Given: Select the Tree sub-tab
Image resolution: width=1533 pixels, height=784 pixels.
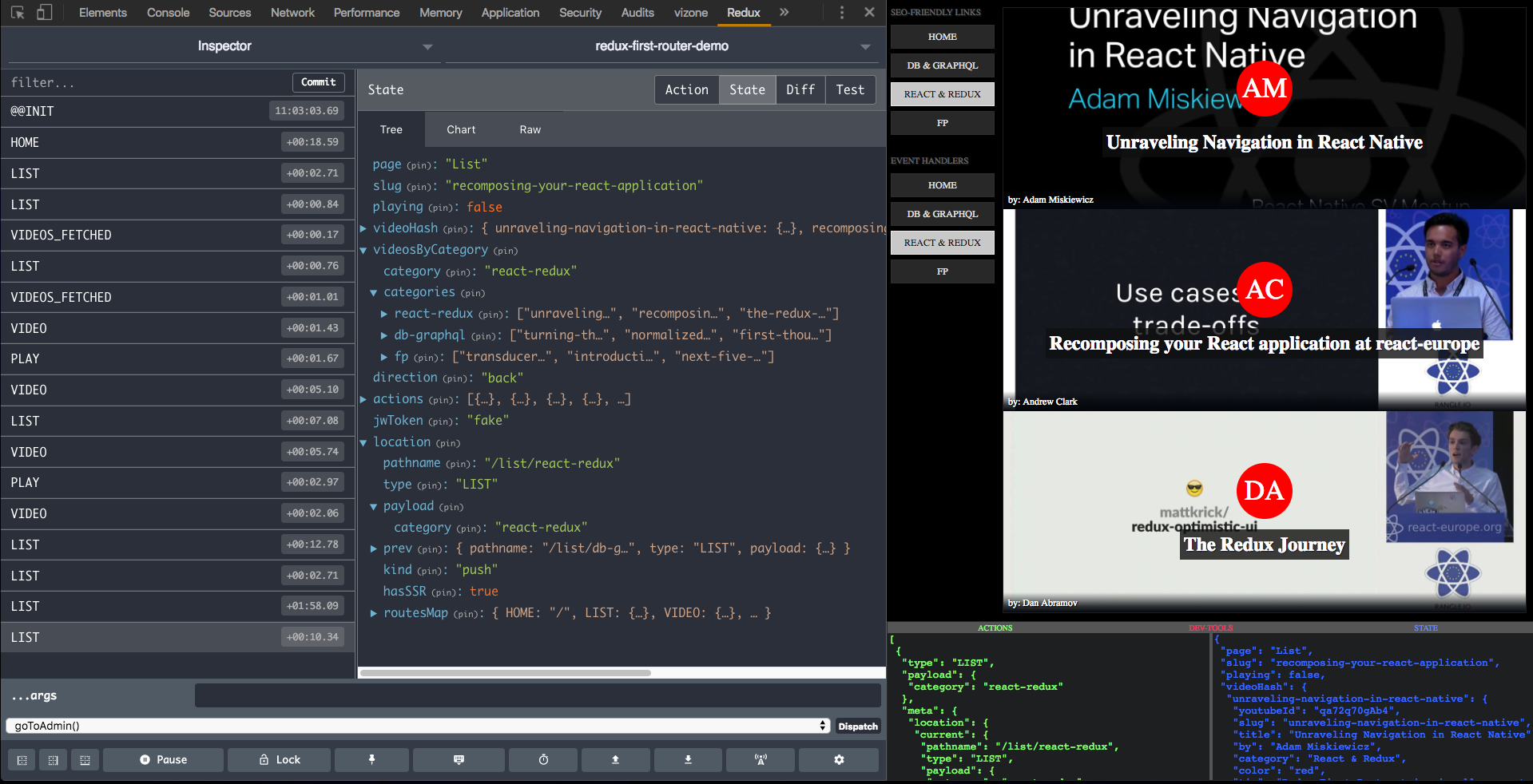Looking at the screenshot, I should pyautogui.click(x=391, y=129).
